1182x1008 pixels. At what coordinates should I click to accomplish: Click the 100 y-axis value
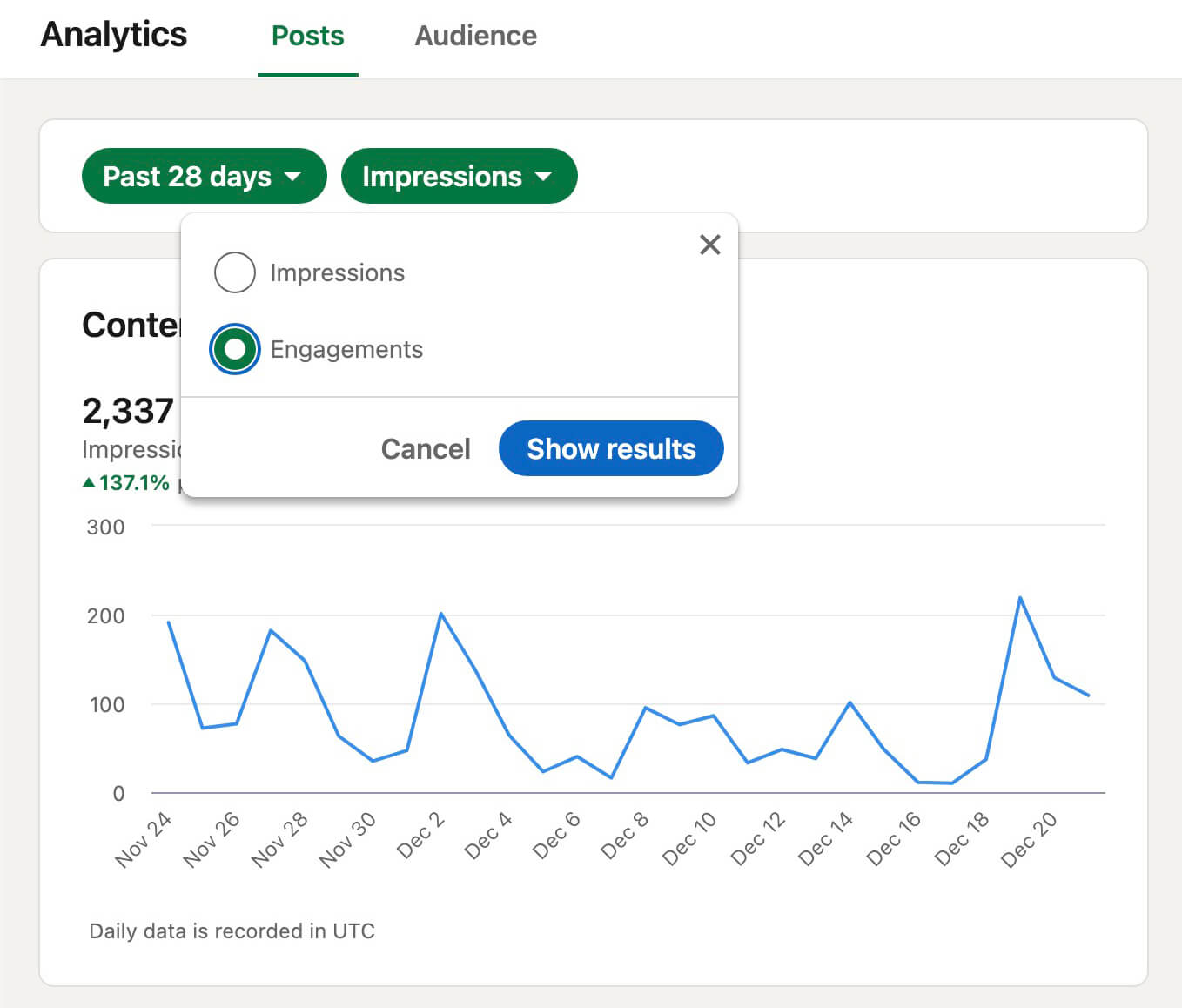[x=106, y=704]
